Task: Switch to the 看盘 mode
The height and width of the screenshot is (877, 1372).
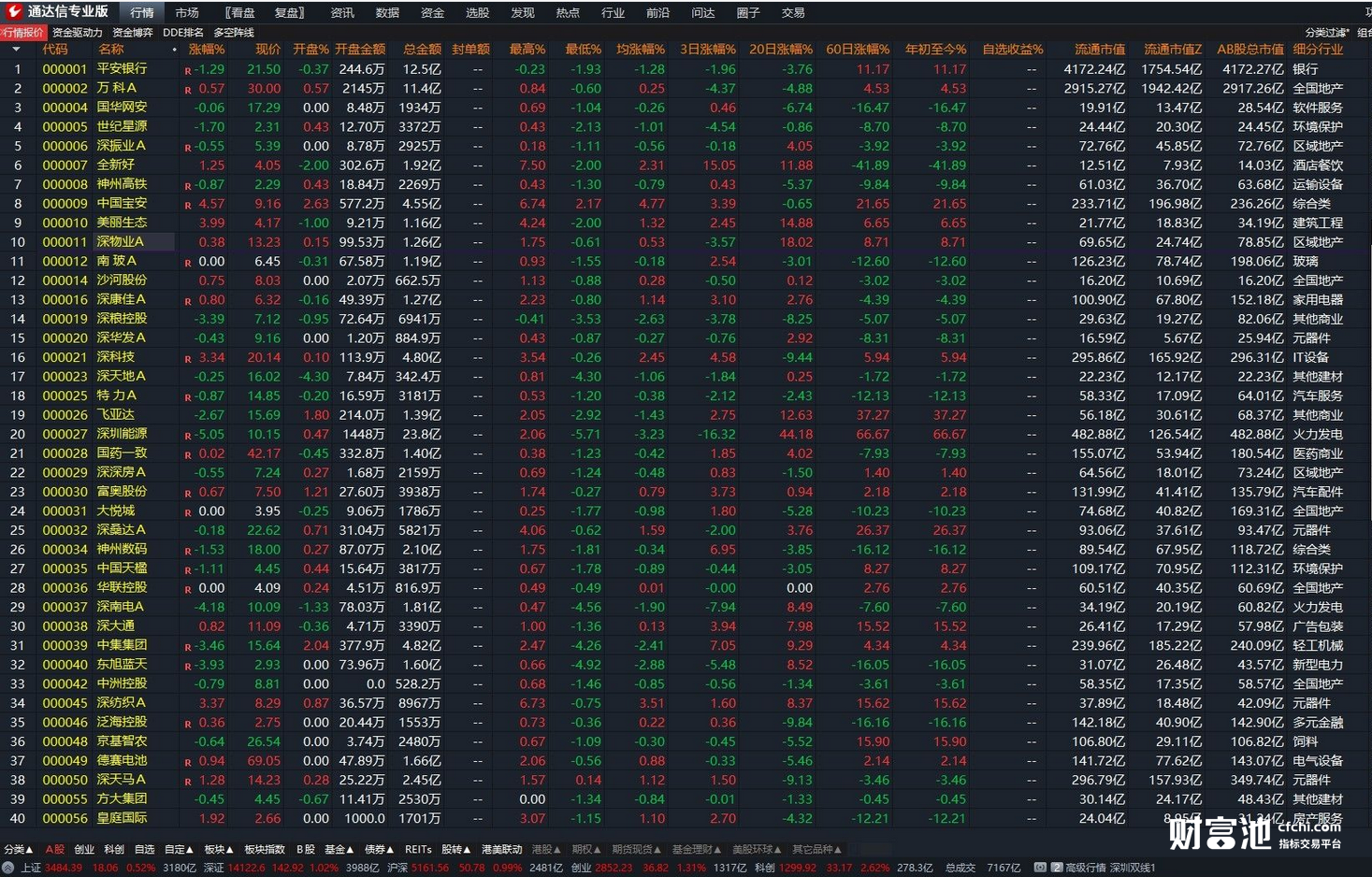Action: tap(240, 12)
